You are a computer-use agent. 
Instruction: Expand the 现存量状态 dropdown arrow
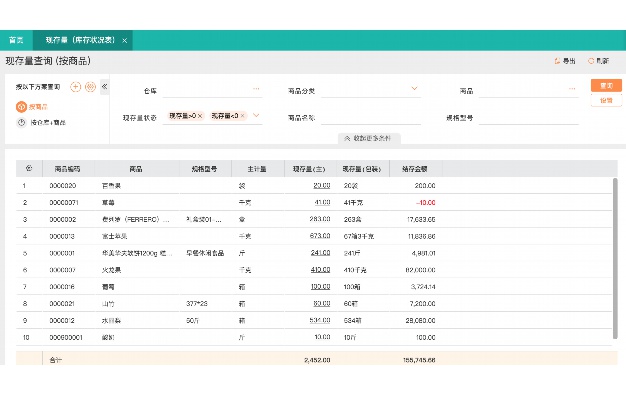(x=256, y=115)
